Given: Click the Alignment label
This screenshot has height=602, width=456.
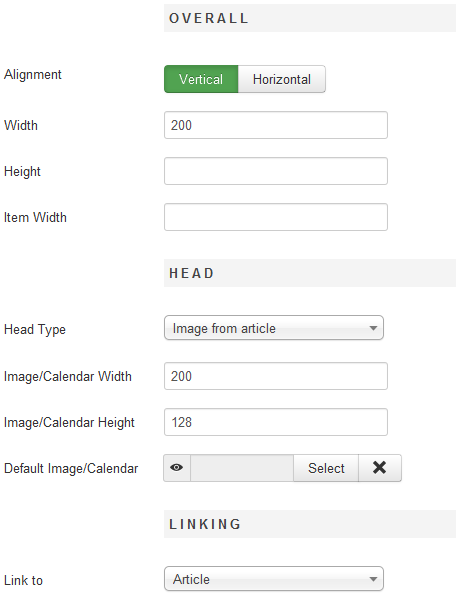Looking at the screenshot, I should point(33,74).
